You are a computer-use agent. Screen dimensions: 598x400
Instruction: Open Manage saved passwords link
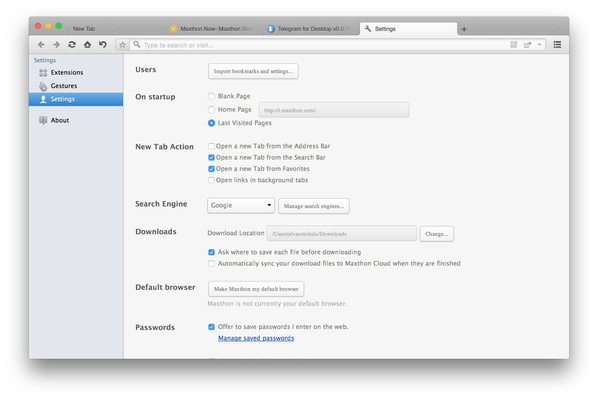click(x=256, y=338)
